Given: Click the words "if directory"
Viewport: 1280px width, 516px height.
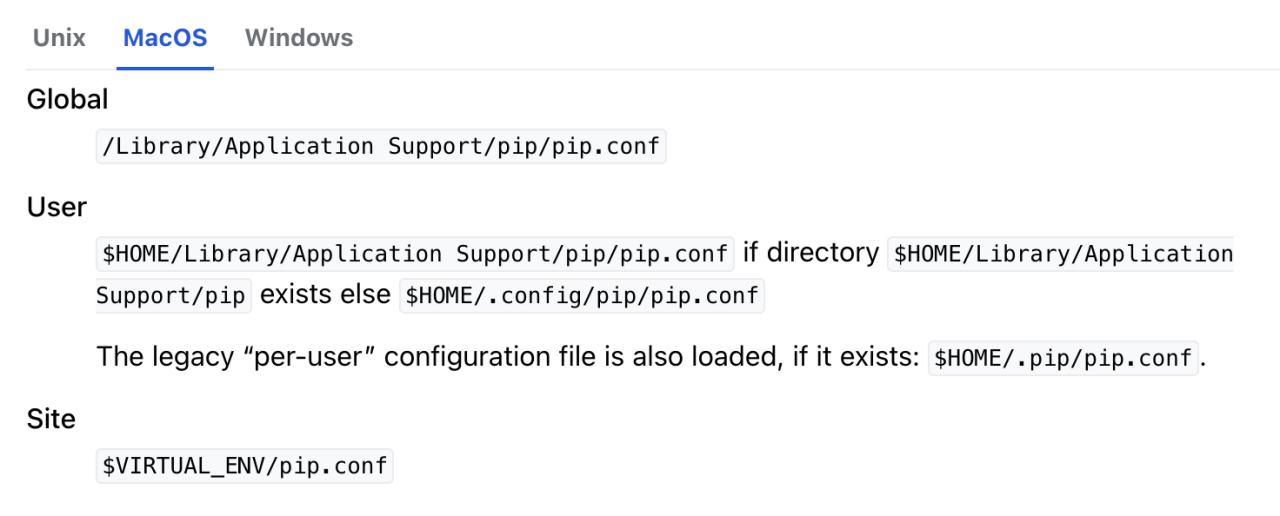Looking at the screenshot, I should pos(811,254).
